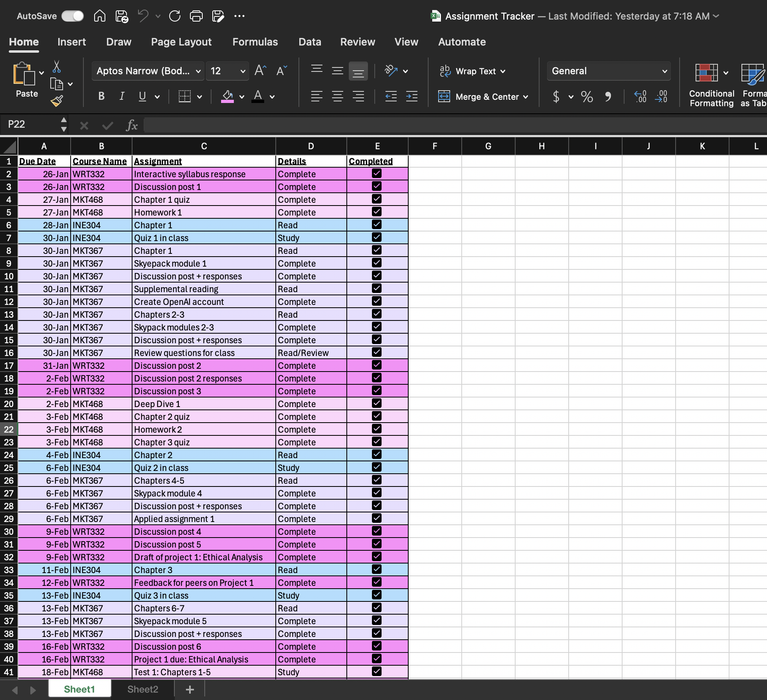Screen dimensions: 767x700
Task: Toggle Italic formatting
Action: pyautogui.click(x=122, y=96)
